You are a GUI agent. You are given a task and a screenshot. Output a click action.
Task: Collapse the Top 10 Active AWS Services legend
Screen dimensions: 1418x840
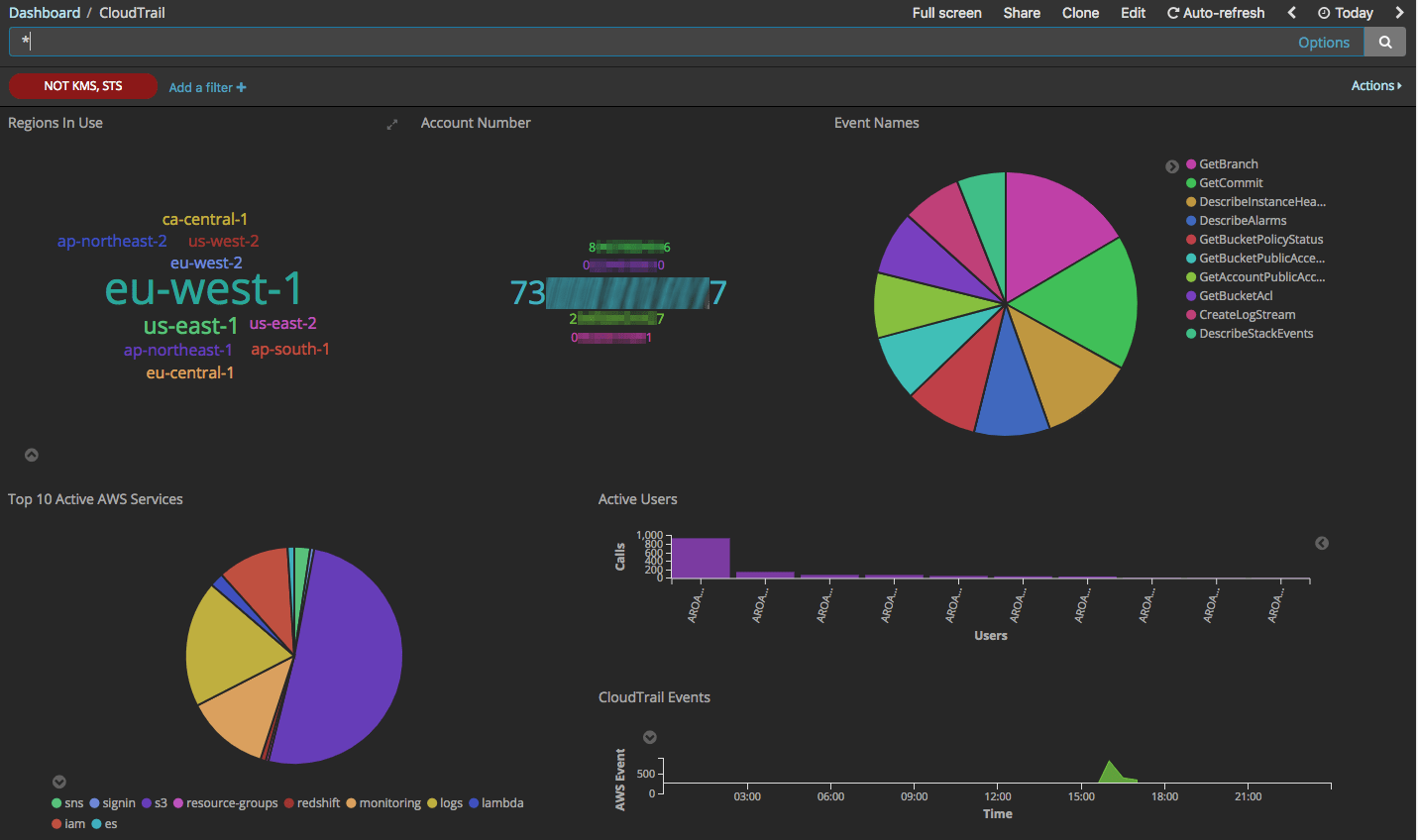tap(58, 782)
